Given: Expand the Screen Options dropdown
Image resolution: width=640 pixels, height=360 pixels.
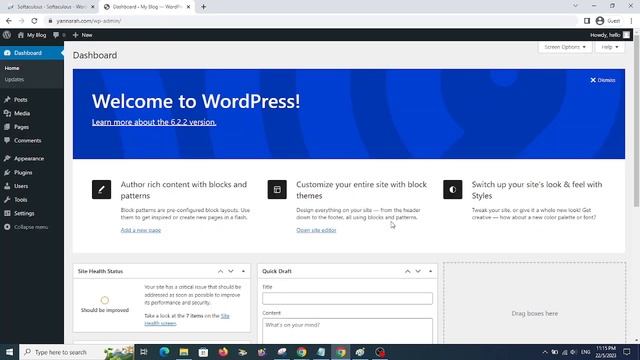Looking at the screenshot, I should click(x=565, y=47).
